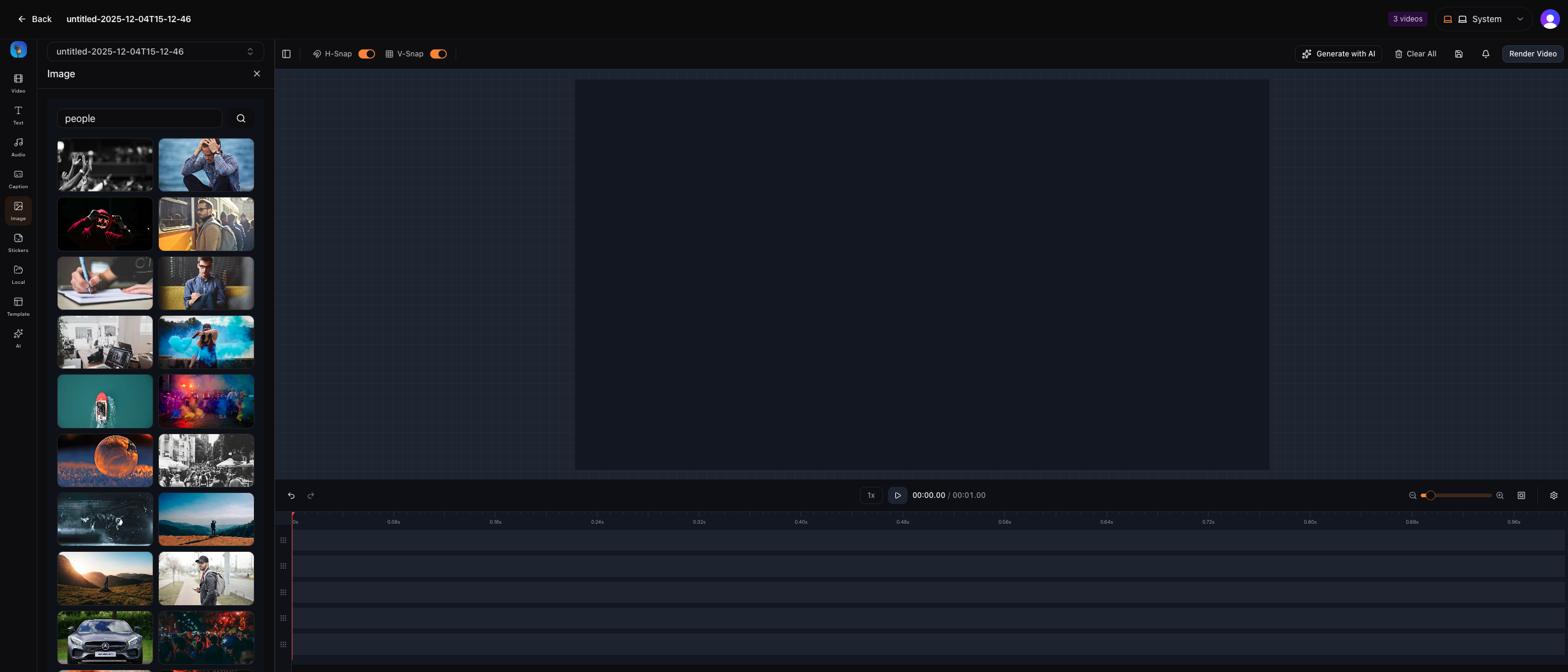Open the notifications bell icon
The image size is (1568, 672).
point(1486,54)
